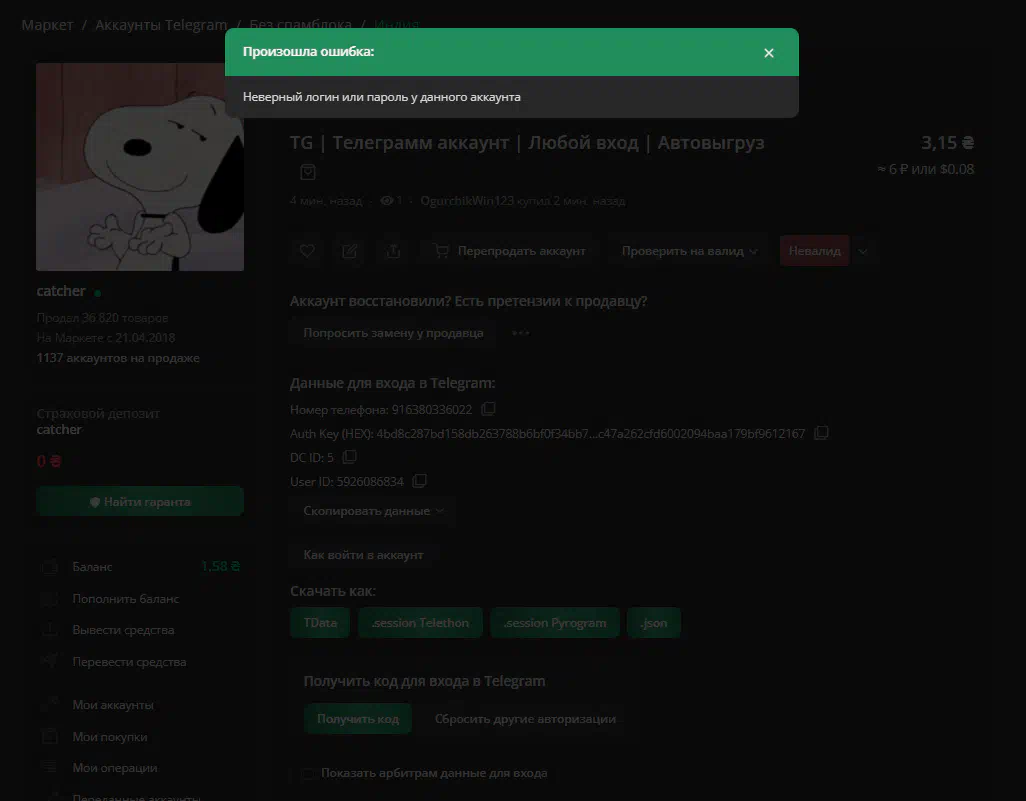Expand 'Скопировать данные' dropdown
The image size is (1026, 801).
(x=373, y=511)
